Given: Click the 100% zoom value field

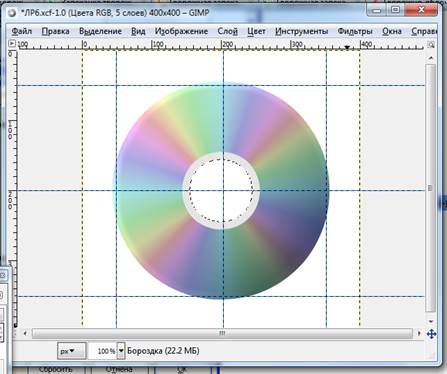Looking at the screenshot, I should [102, 351].
